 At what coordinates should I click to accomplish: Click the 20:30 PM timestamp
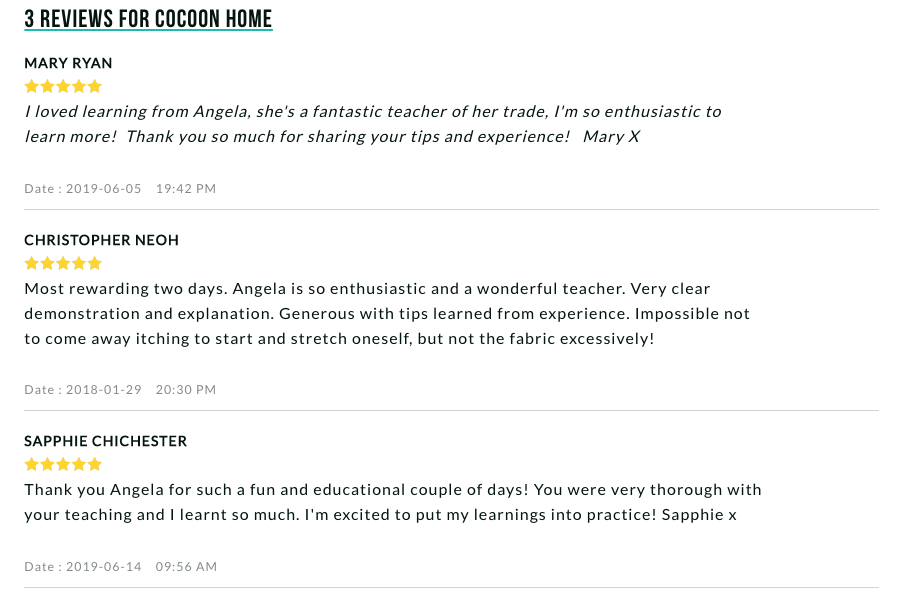point(186,390)
